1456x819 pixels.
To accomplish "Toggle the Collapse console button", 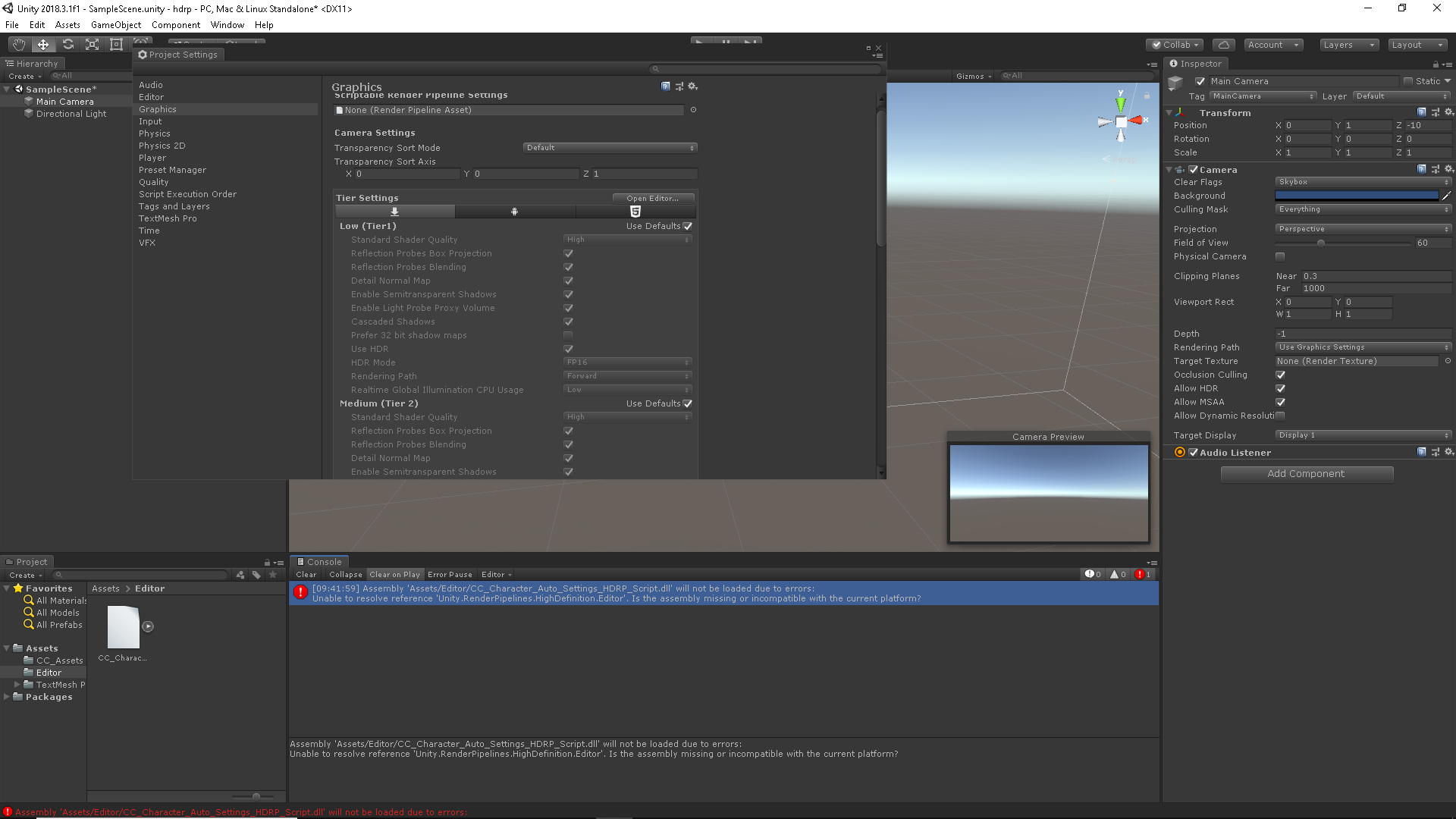I will [345, 575].
